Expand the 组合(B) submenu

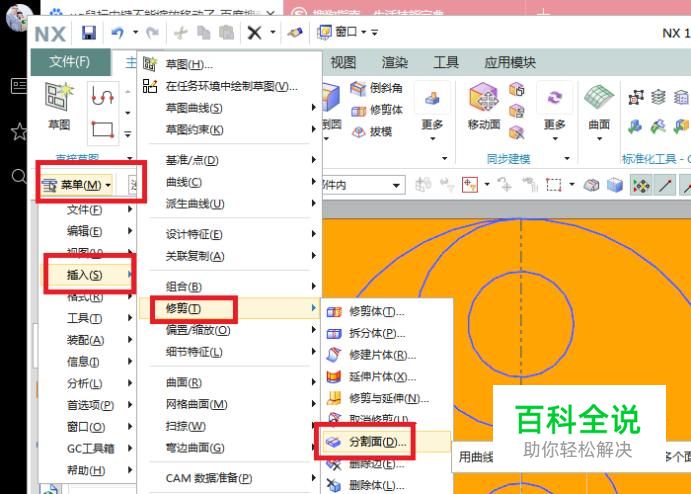pyautogui.click(x=229, y=286)
